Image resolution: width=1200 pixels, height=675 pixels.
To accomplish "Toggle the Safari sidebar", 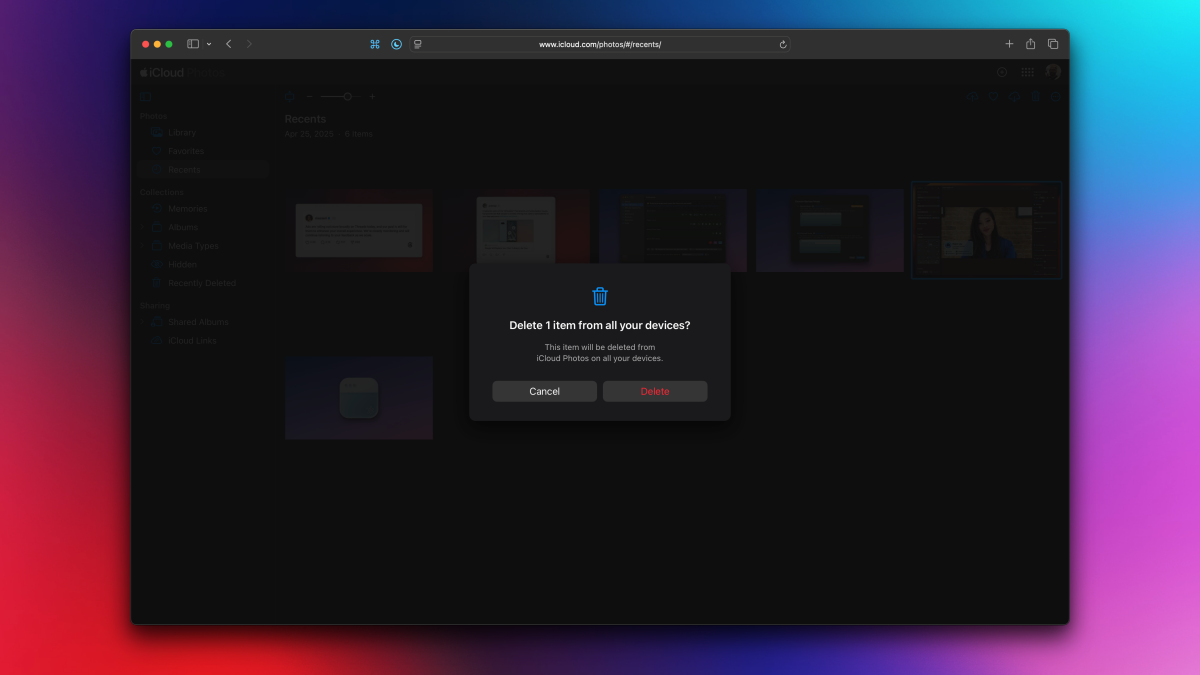I will click(x=193, y=44).
